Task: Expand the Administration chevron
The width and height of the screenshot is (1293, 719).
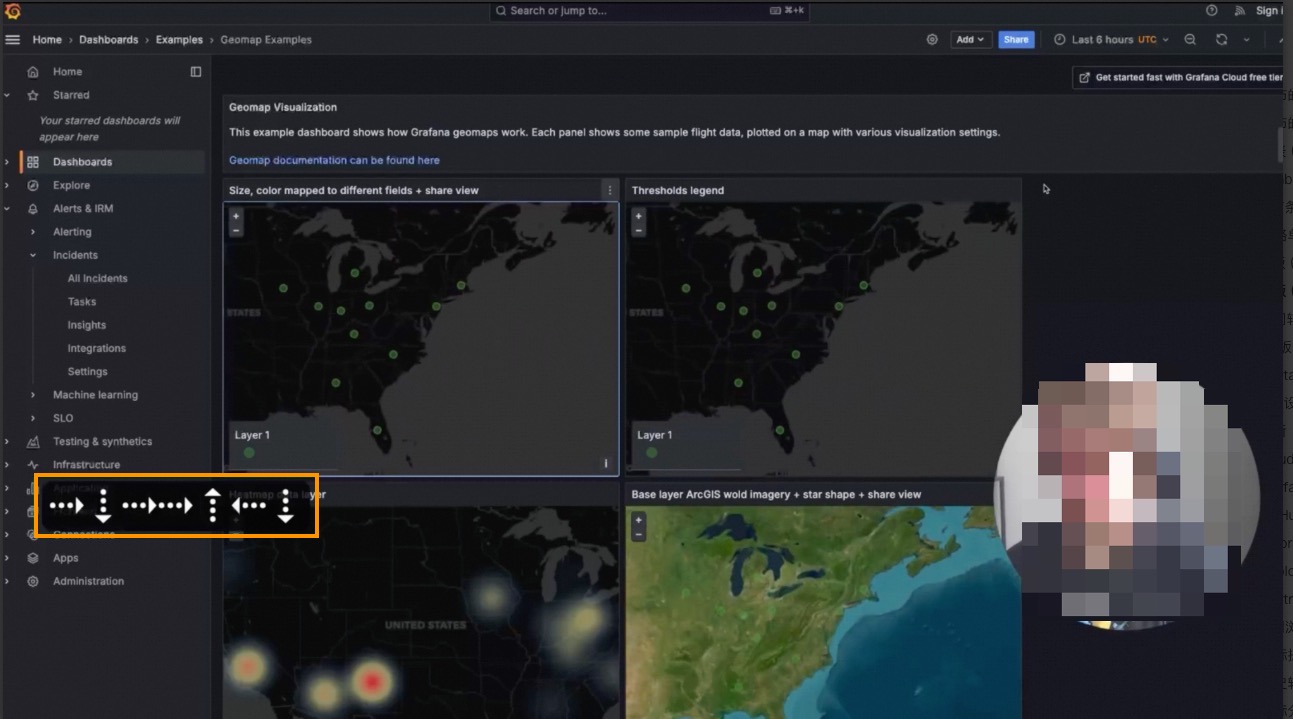Action: [7, 581]
